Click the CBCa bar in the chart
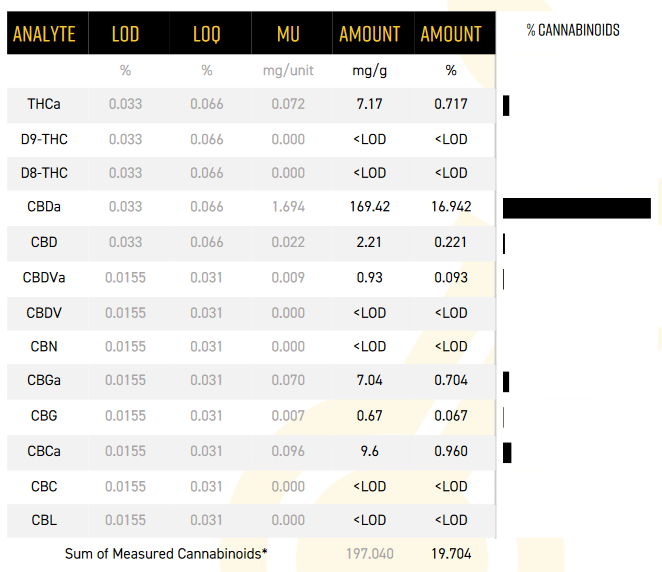Viewport: 662px width, 572px height. pos(508,452)
